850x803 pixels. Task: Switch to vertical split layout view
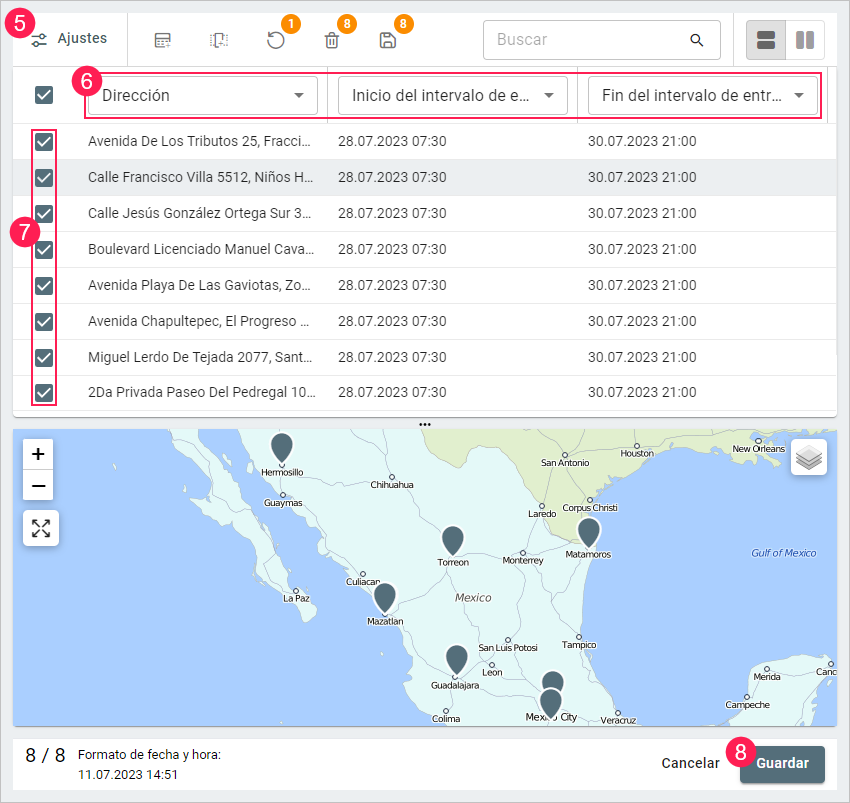pyautogui.click(x=805, y=40)
